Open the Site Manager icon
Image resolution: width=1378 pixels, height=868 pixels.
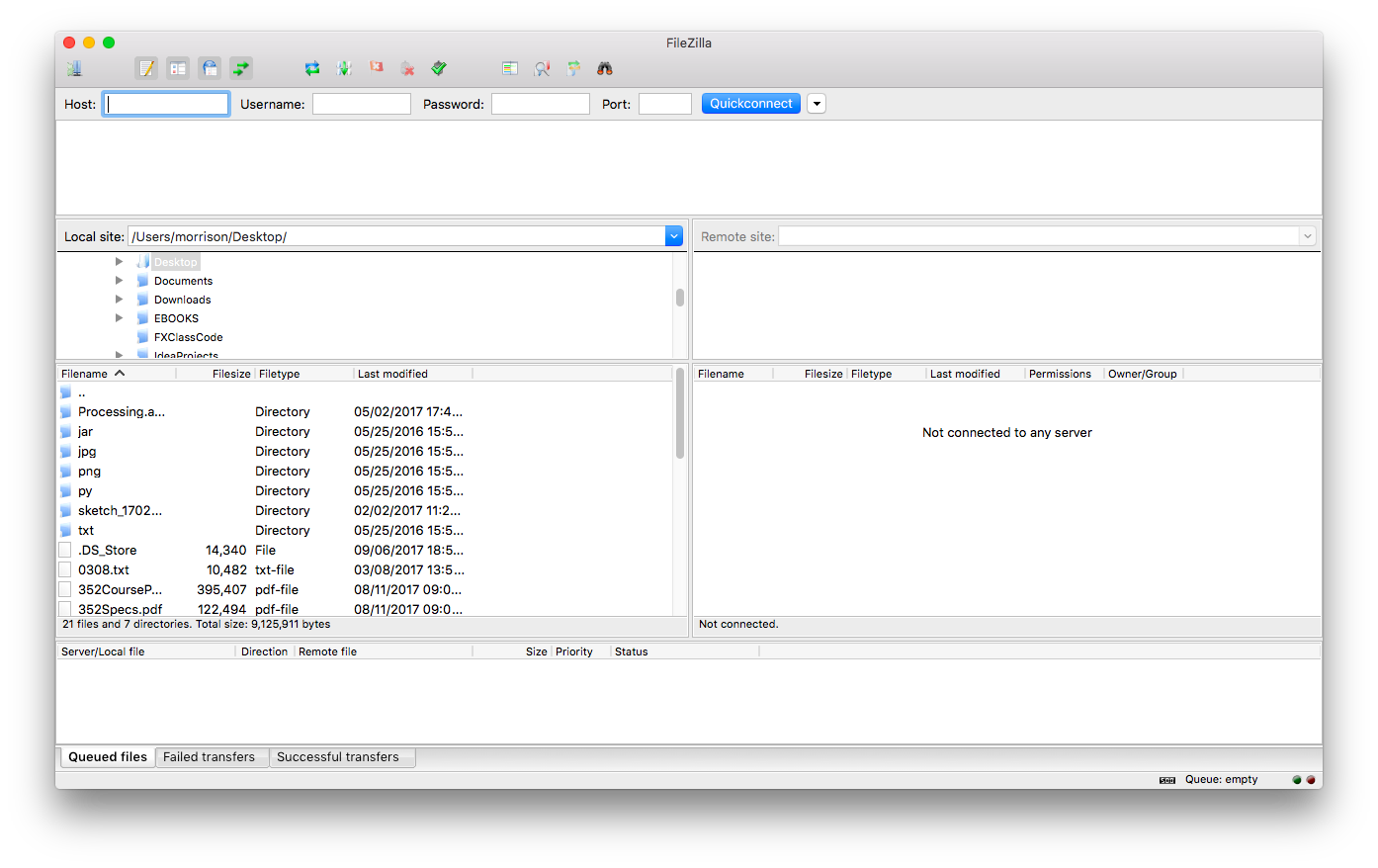click(x=74, y=68)
